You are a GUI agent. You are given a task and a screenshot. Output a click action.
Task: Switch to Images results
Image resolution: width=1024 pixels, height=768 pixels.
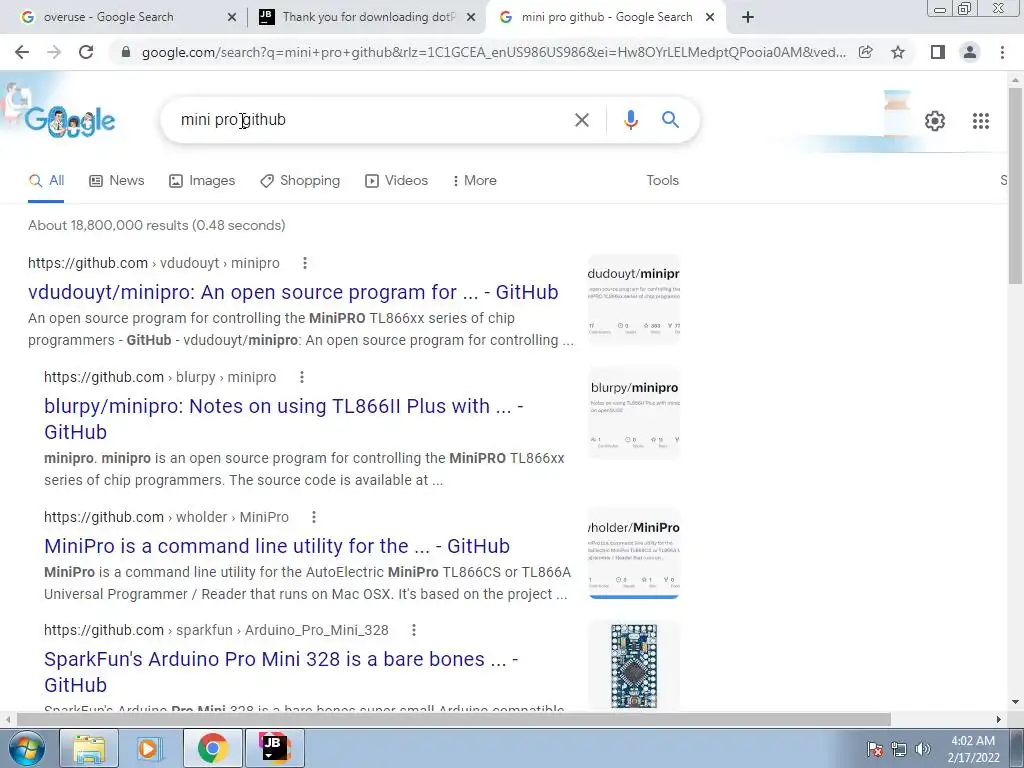point(202,181)
